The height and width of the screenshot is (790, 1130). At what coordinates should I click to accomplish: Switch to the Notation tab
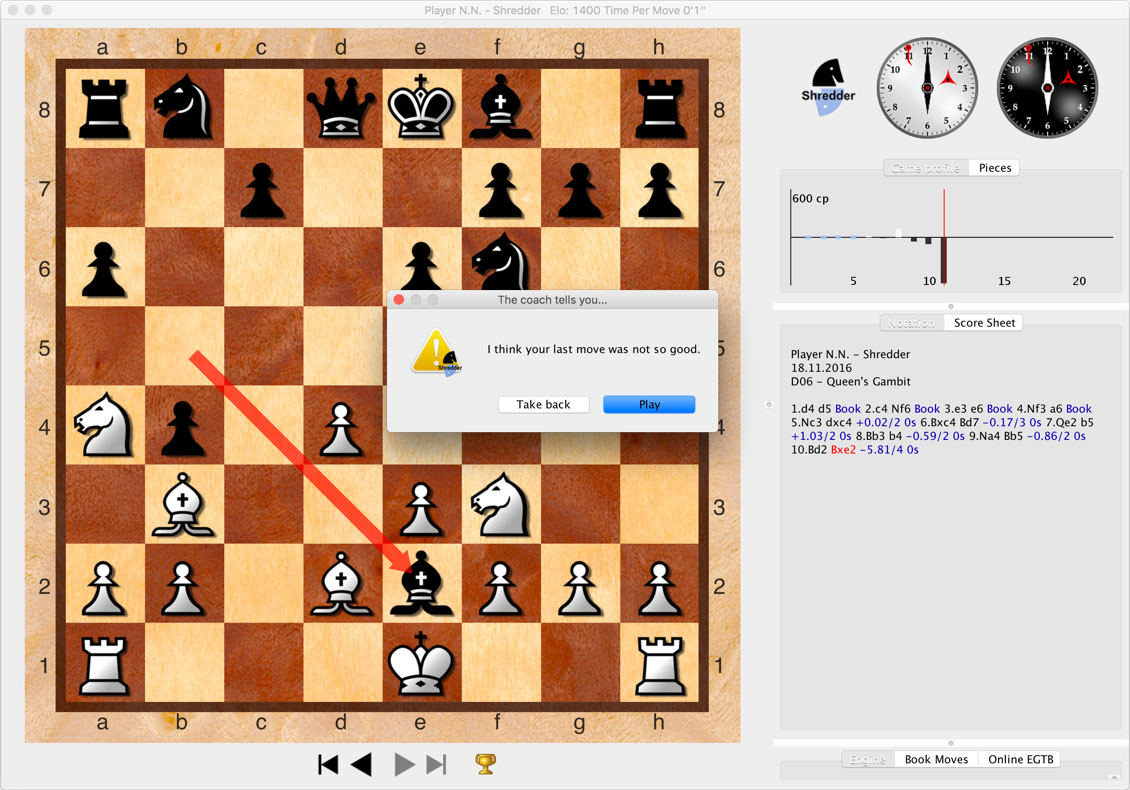click(912, 323)
